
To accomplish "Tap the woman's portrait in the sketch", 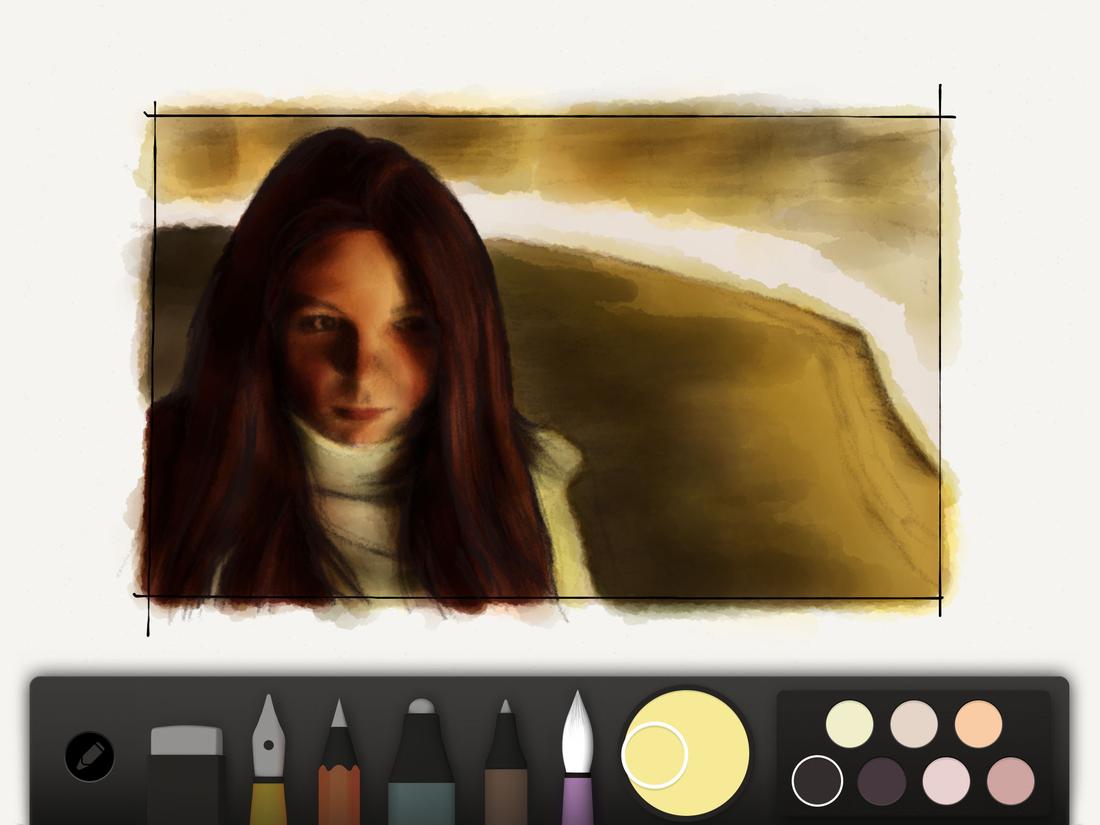I will [x=350, y=350].
